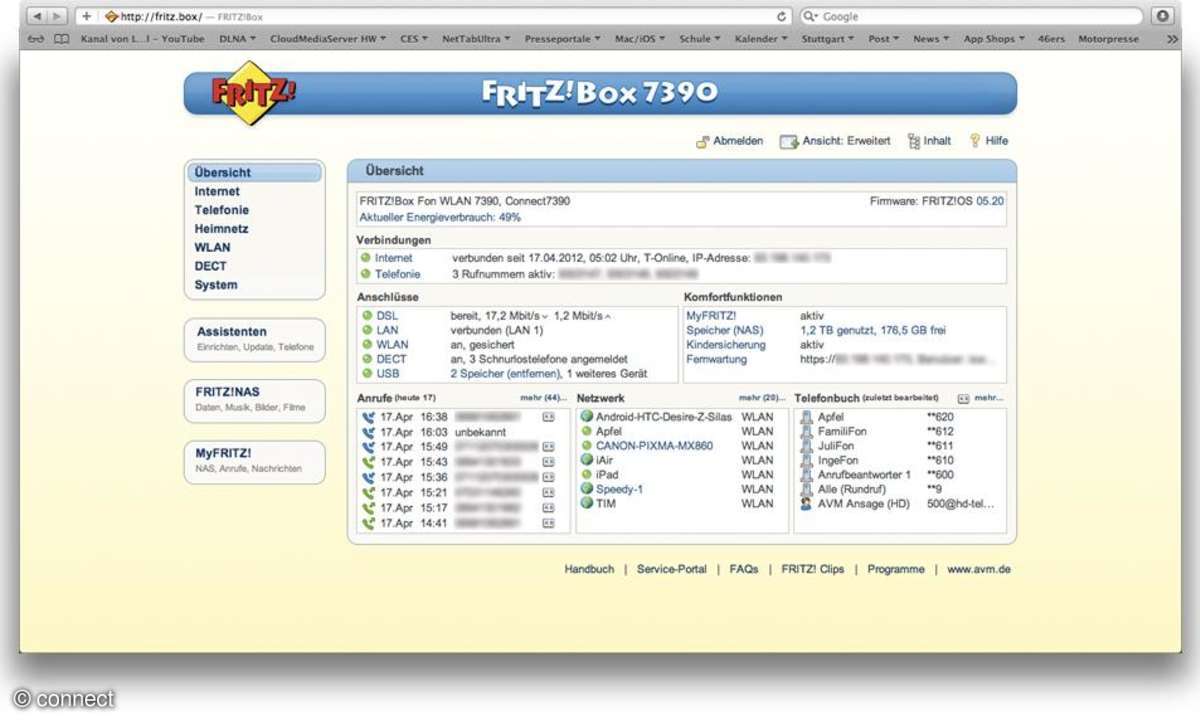
Task: Click the Google search field
Action: click(x=971, y=17)
